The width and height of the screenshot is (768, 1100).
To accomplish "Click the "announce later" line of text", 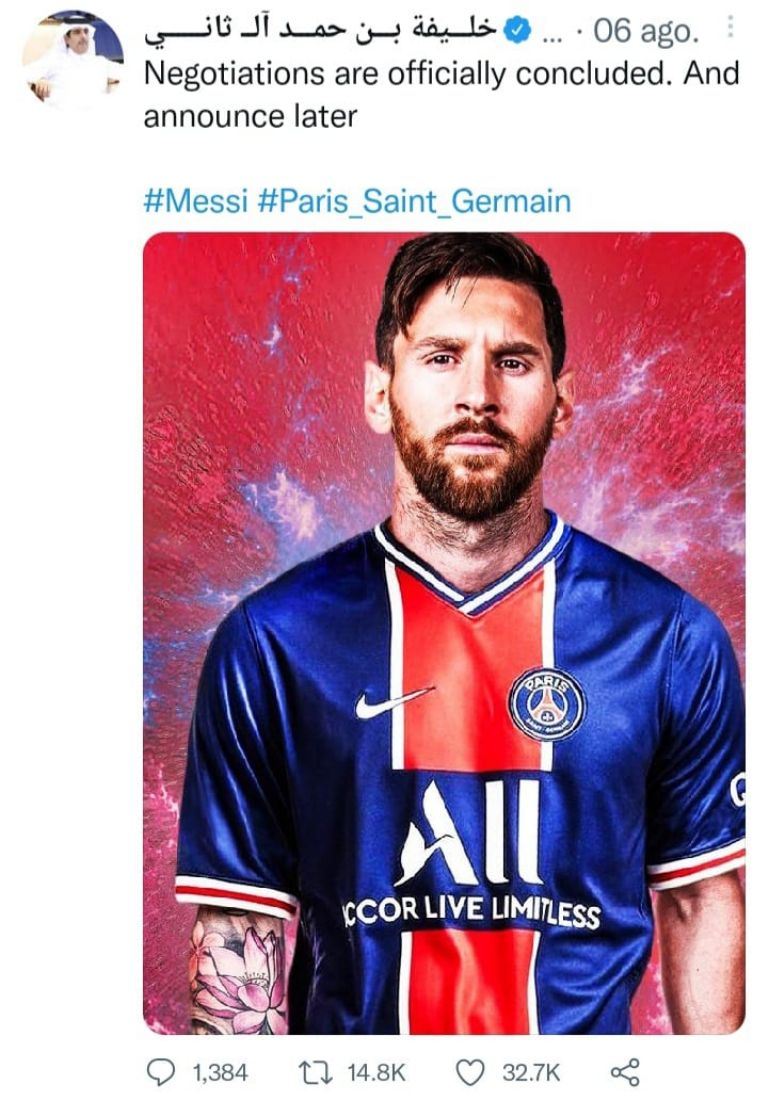I will [x=250, y=116].
